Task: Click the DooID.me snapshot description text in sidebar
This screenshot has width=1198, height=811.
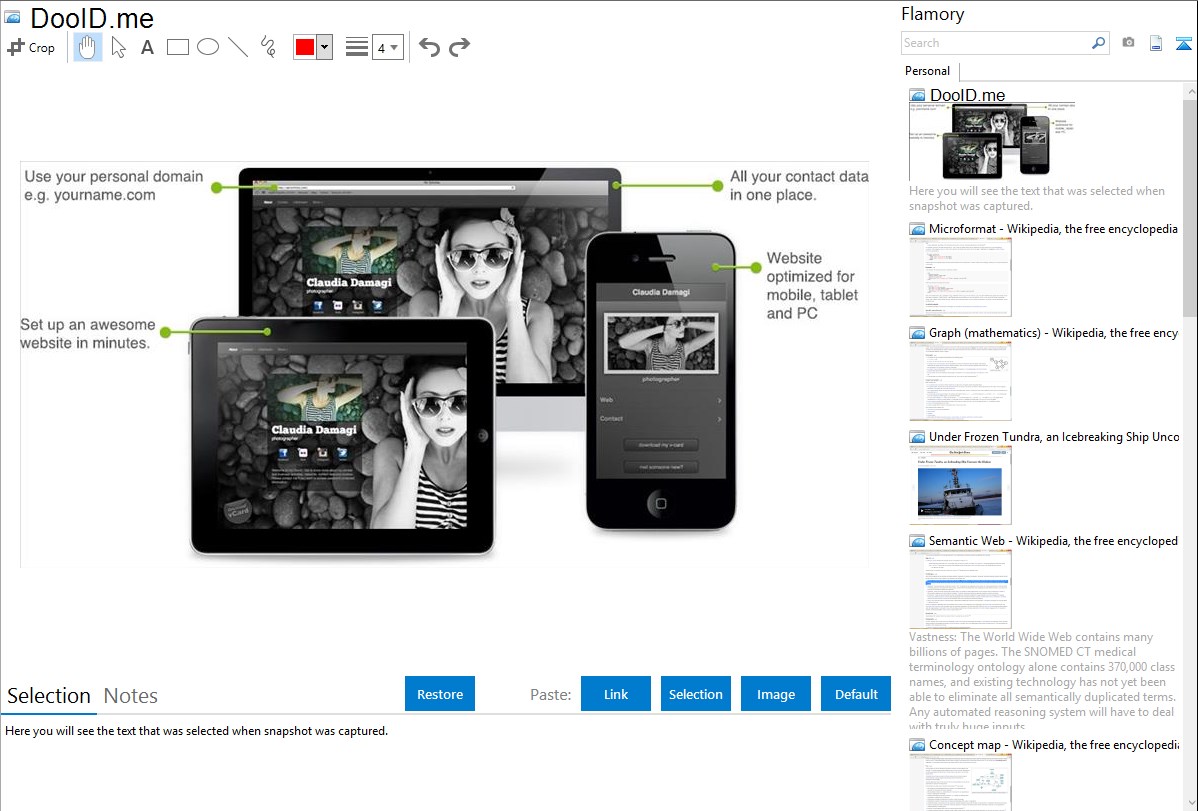Action: click(x=1037, y=198)
